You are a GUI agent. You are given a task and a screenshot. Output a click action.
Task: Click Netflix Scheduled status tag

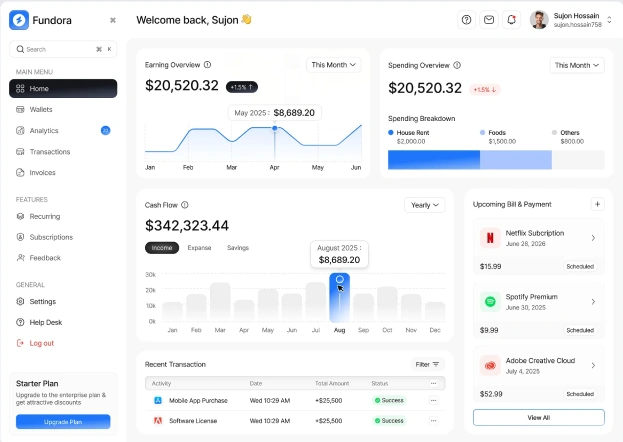tap(580, 266)
